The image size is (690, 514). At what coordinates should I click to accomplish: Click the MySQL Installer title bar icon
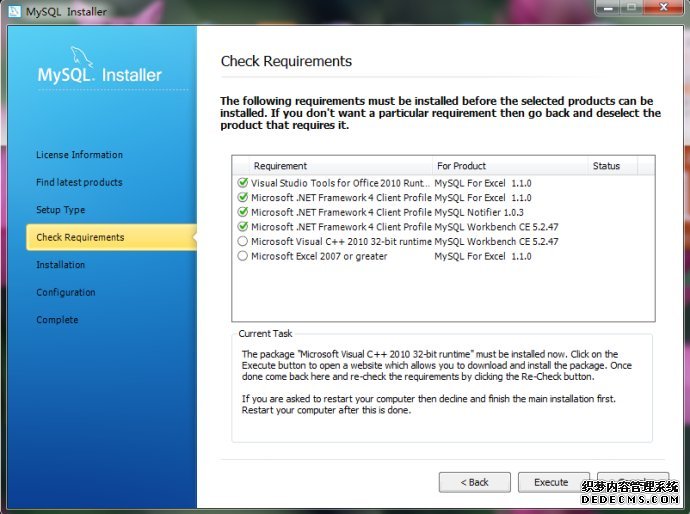[14, 11]
